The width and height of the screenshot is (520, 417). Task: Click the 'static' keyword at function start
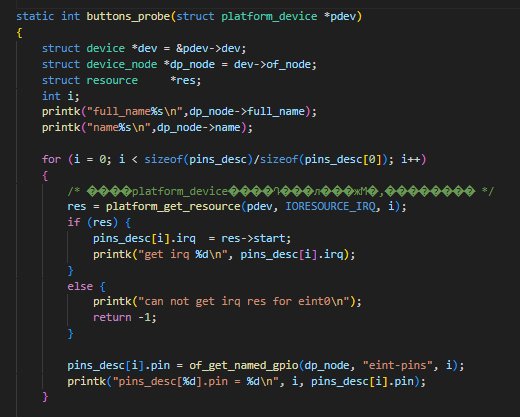point(35,16)
